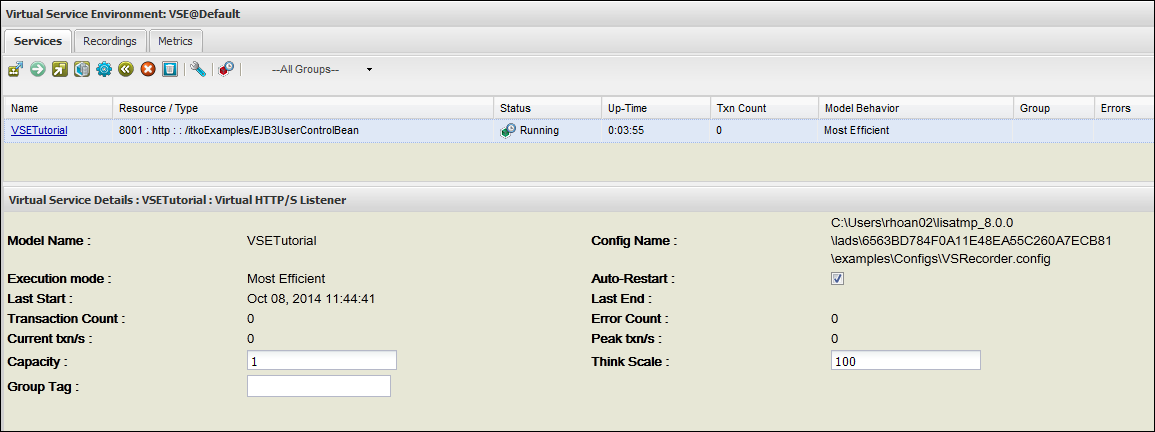Click the green right-arrow start icon

point(38,69)
